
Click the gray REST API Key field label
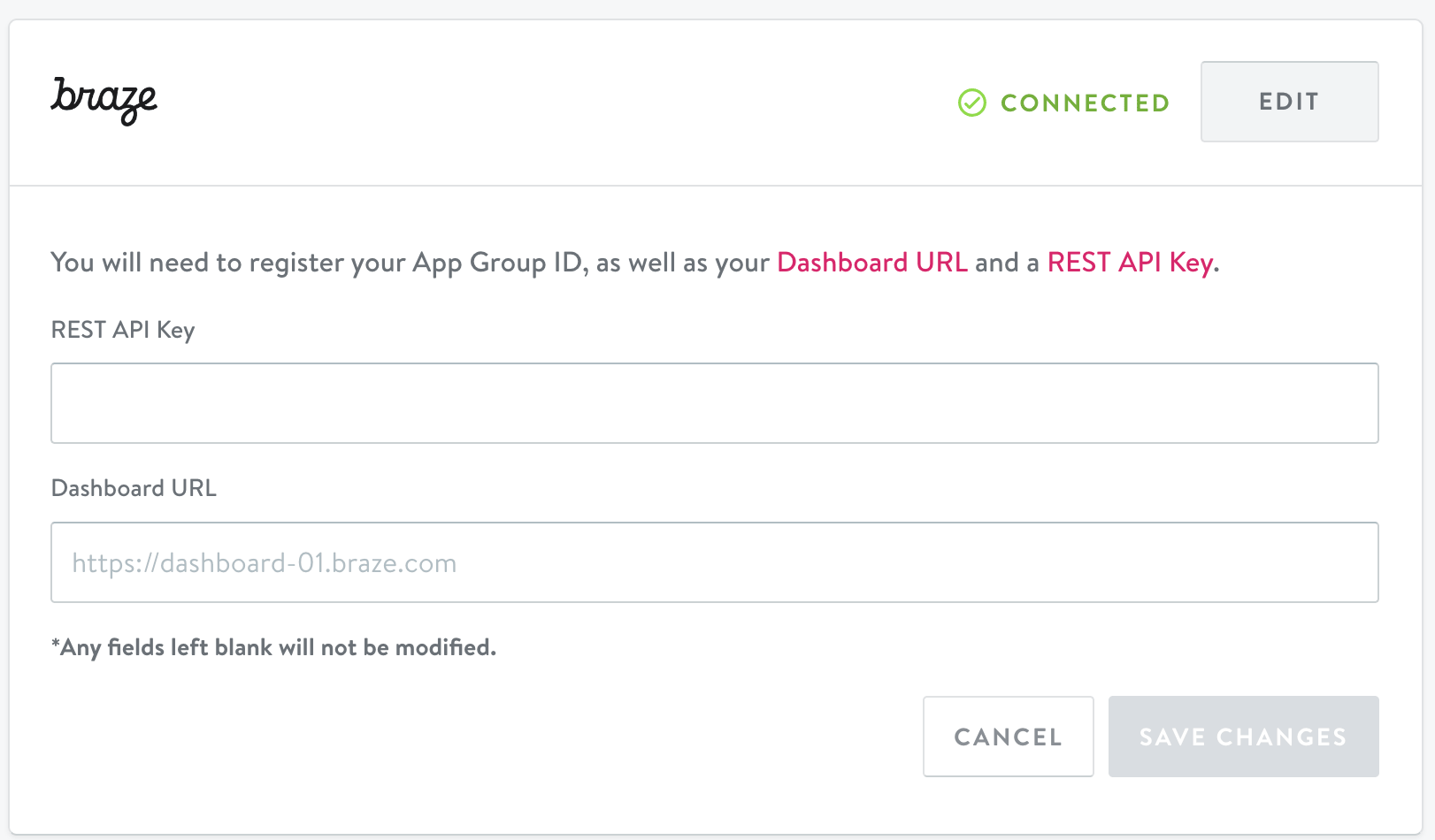tap(123, 330)
